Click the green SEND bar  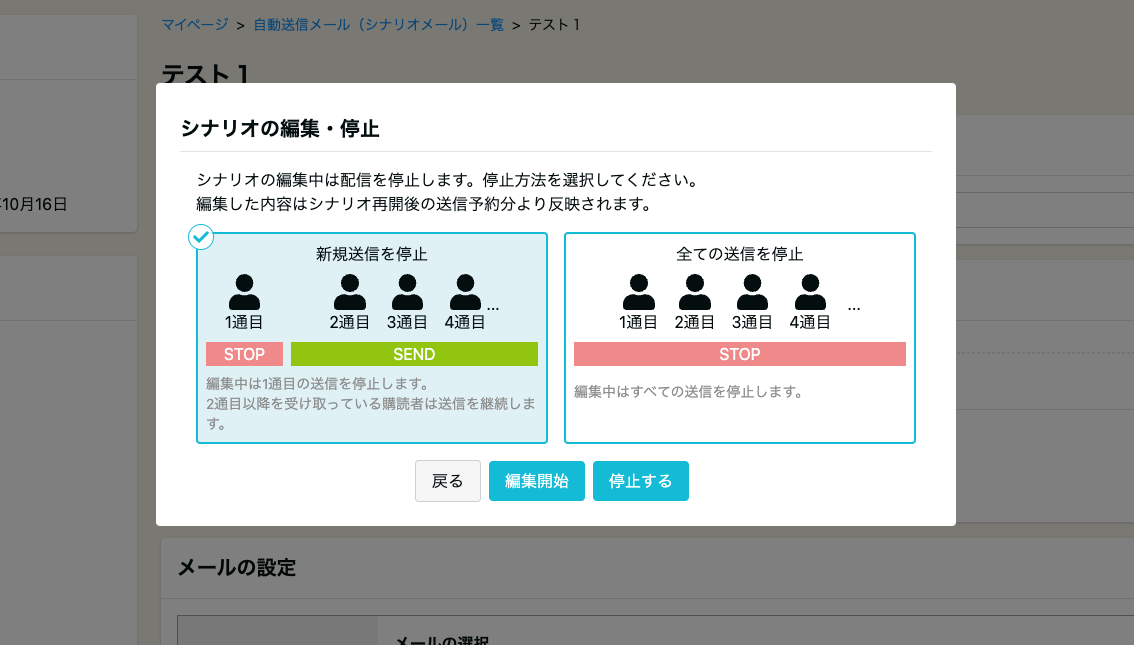click(x=414, y=354)
